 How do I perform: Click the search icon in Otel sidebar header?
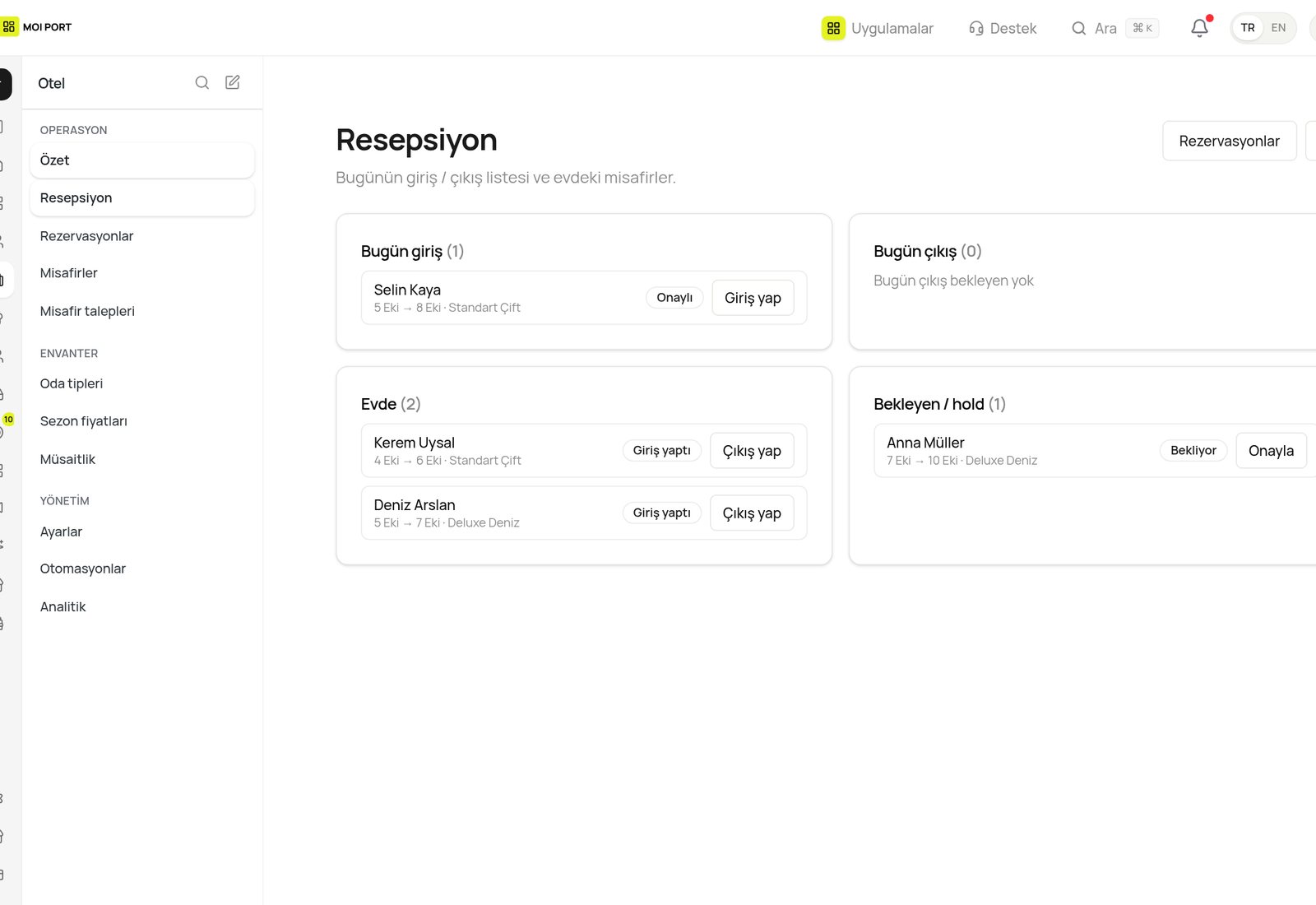point(202,82)
